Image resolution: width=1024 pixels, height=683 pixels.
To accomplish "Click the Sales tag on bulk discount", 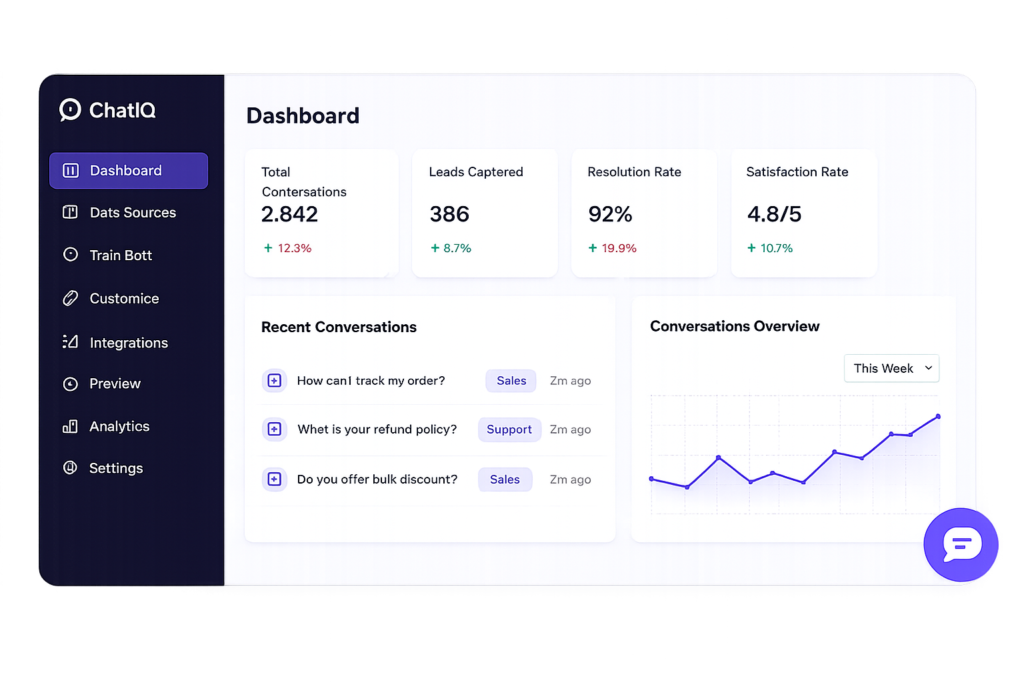I will [x=505, y=479].
